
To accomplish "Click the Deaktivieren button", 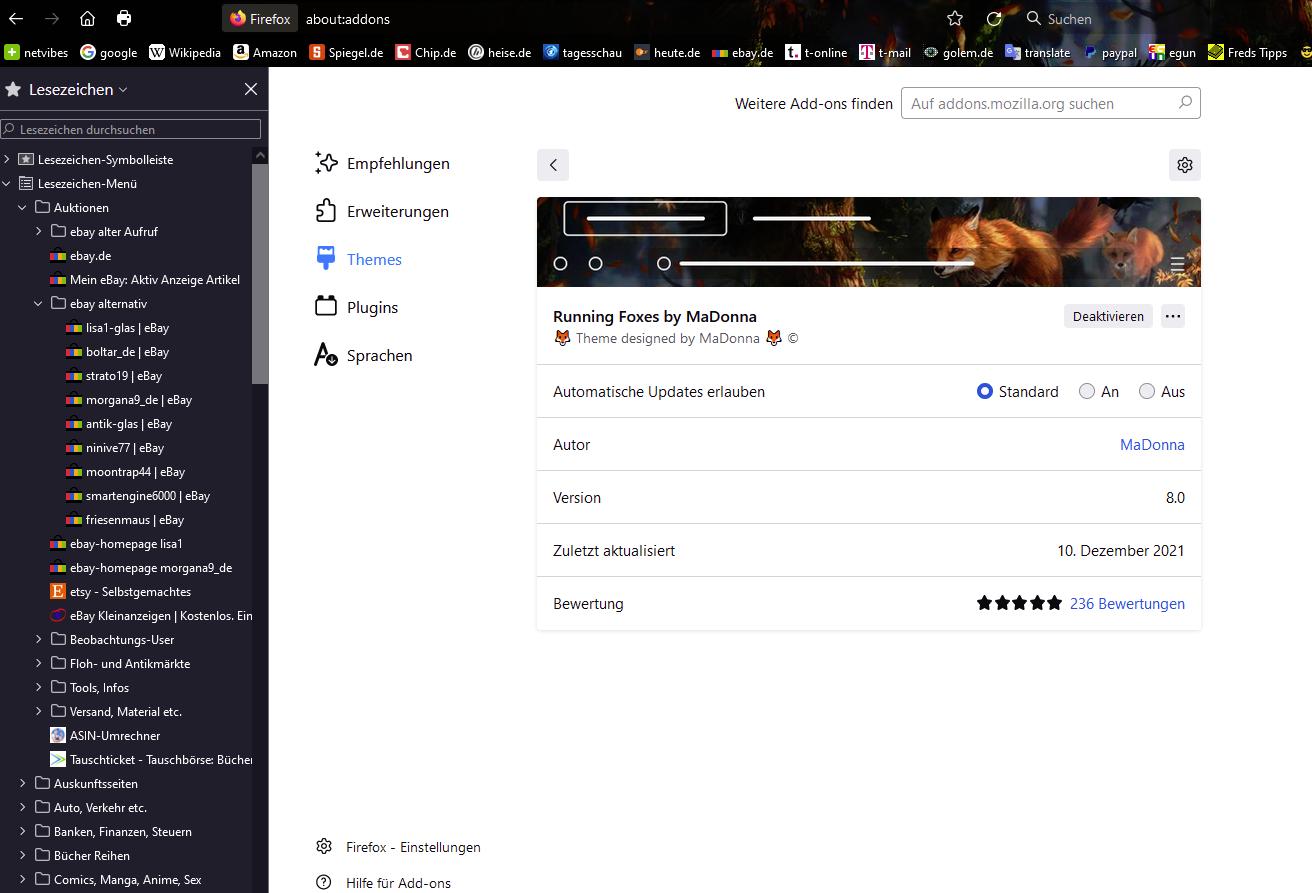I will click(x=1108, y=316).
